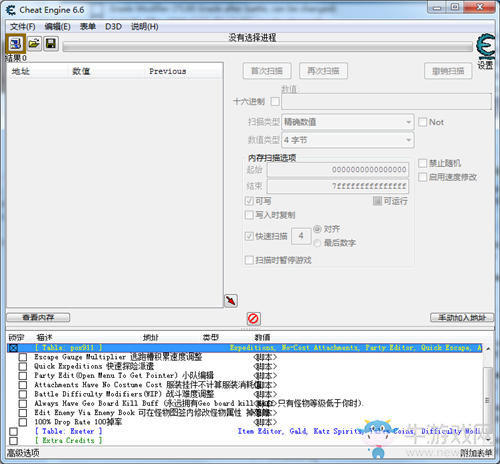Tick the 100% Drop Rate checkbox
This screenshot has height=464, width=500.
pyautogui.click(x=23, y=422)
